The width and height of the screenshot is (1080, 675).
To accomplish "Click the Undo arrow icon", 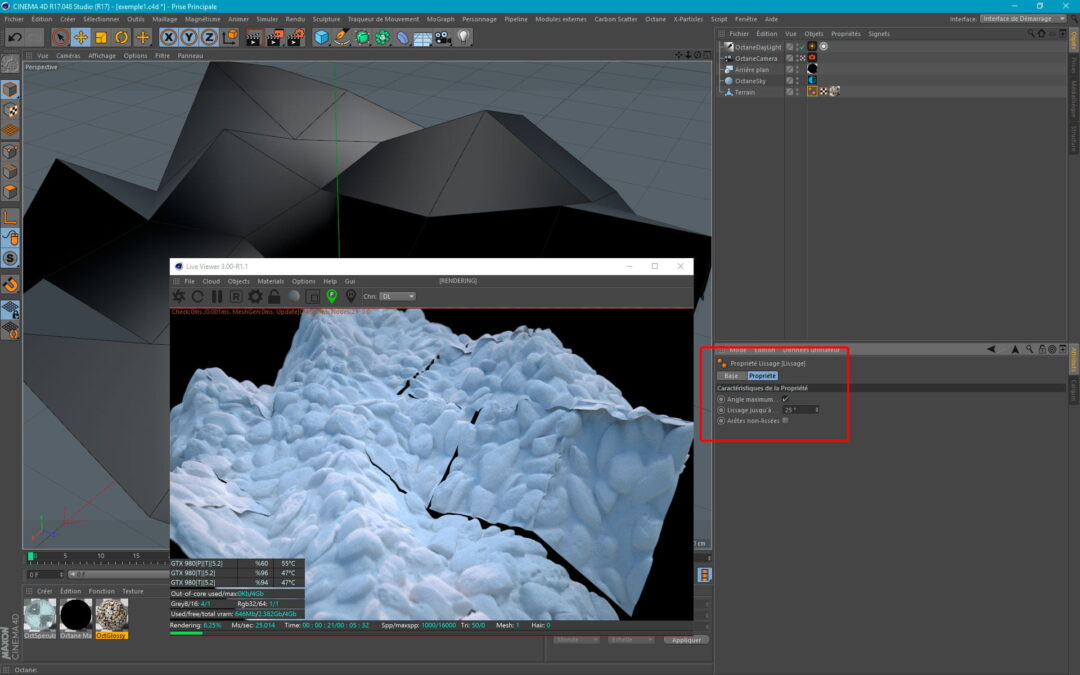I will pos(14,37).
